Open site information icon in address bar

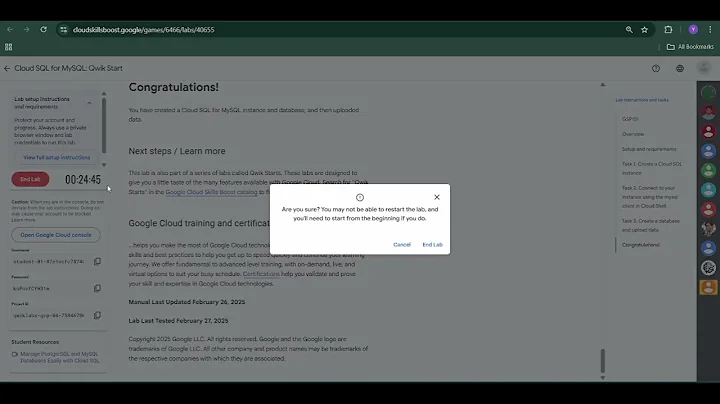[x=63, y=30]
